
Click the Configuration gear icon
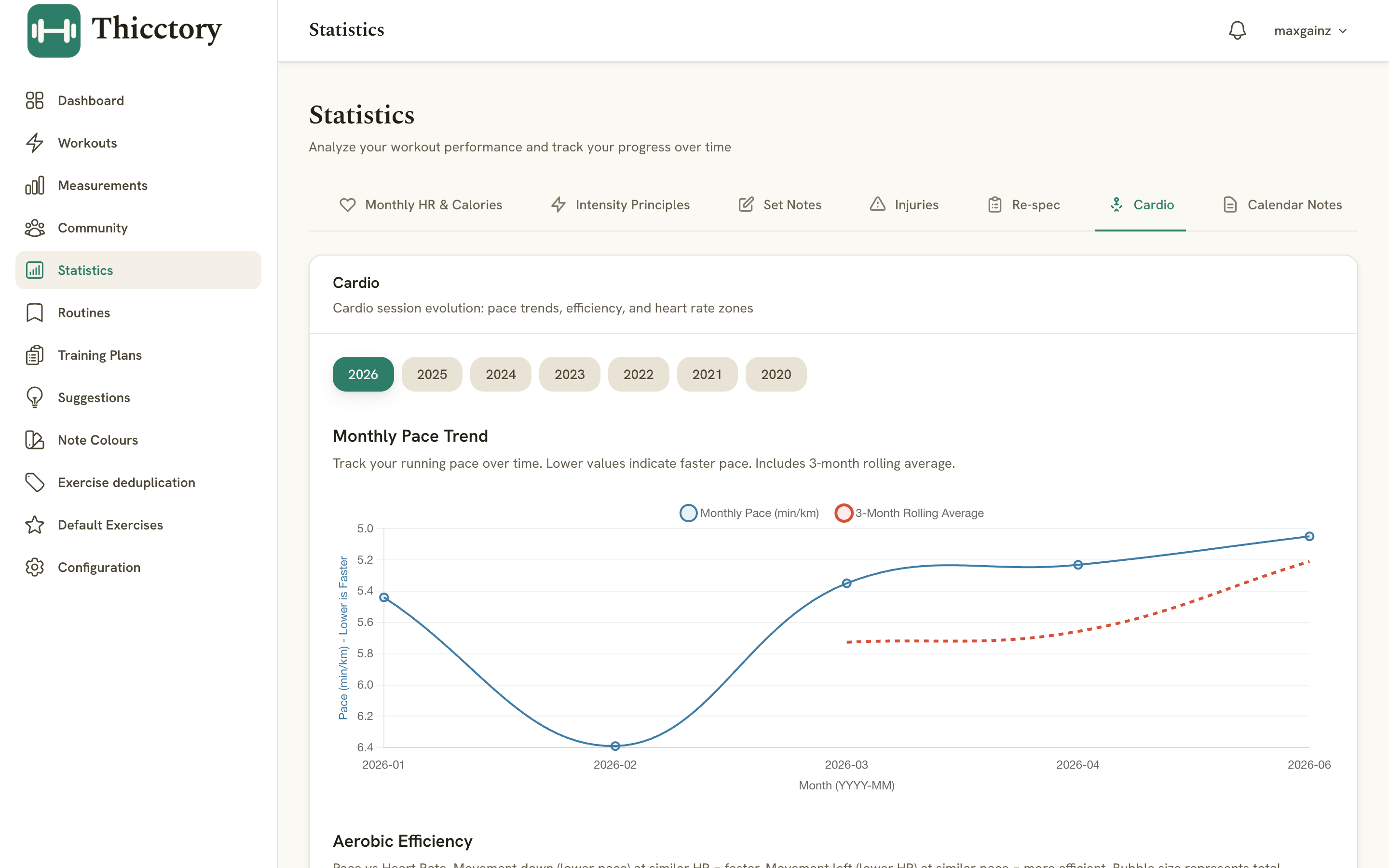pyautogui.click(x=34, y=567)
